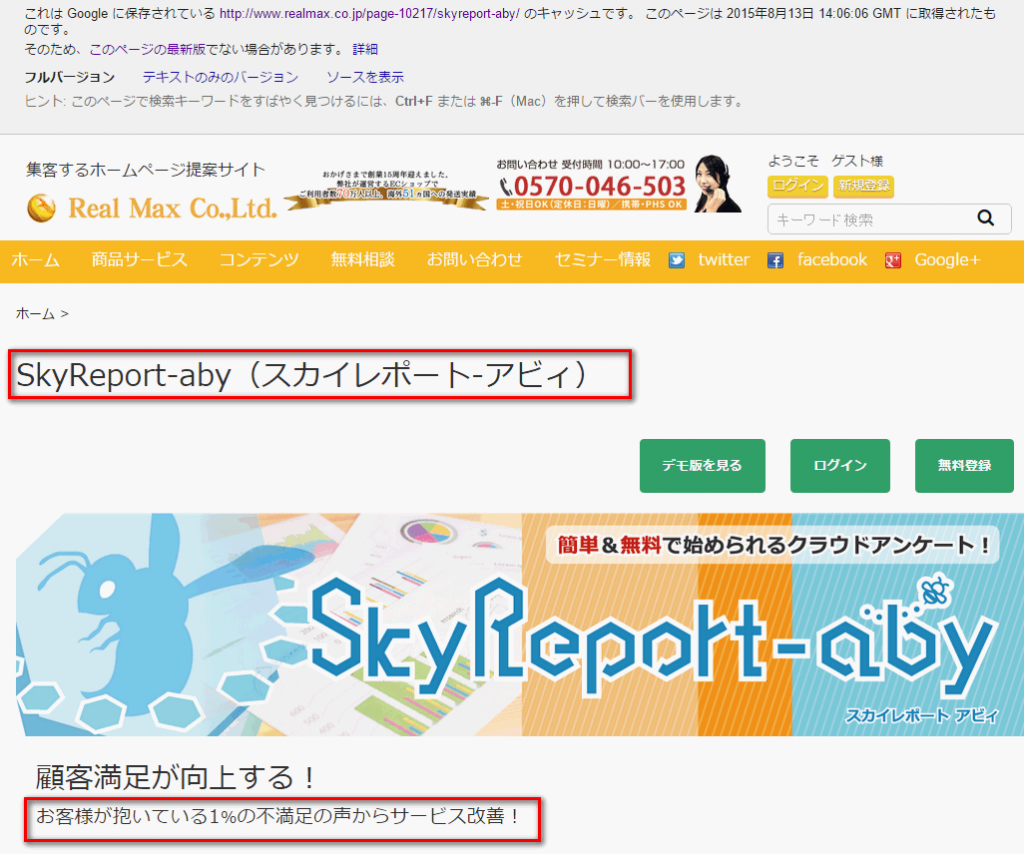Click the Google+ red icon
Image resolution: width=1024 pixels, height=854 pixels.
coord(893,261)
